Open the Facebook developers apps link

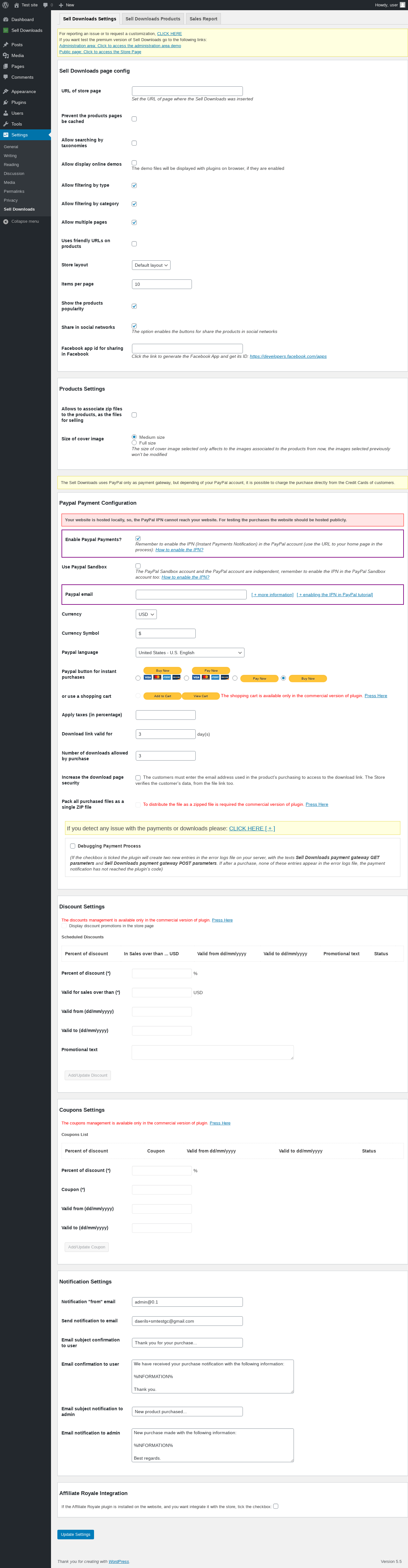[x=288, y=357]
